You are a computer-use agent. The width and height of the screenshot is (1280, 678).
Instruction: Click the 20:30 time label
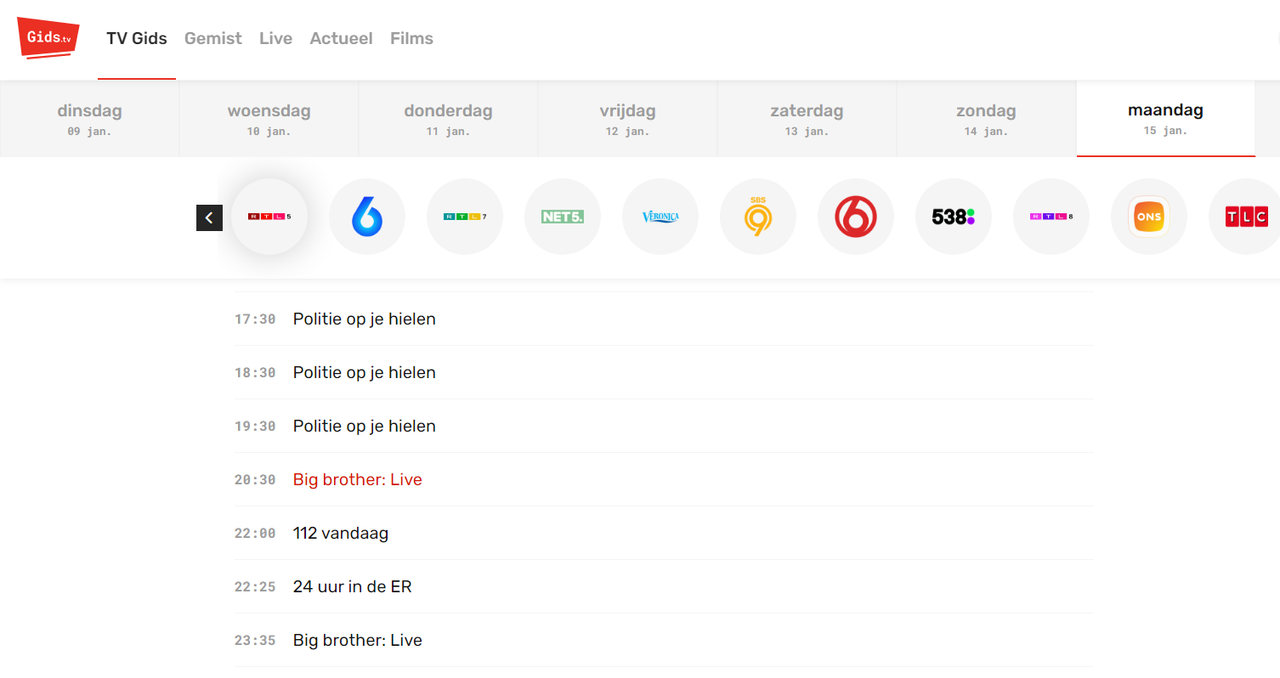(x=255, y=480)
